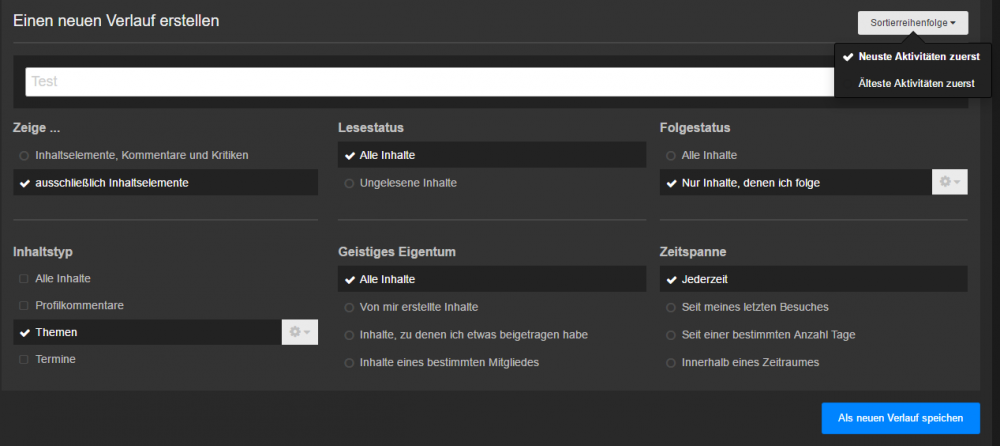Check the Profilkommentare checkbox
1000x446 pixels.
(78, 304)
